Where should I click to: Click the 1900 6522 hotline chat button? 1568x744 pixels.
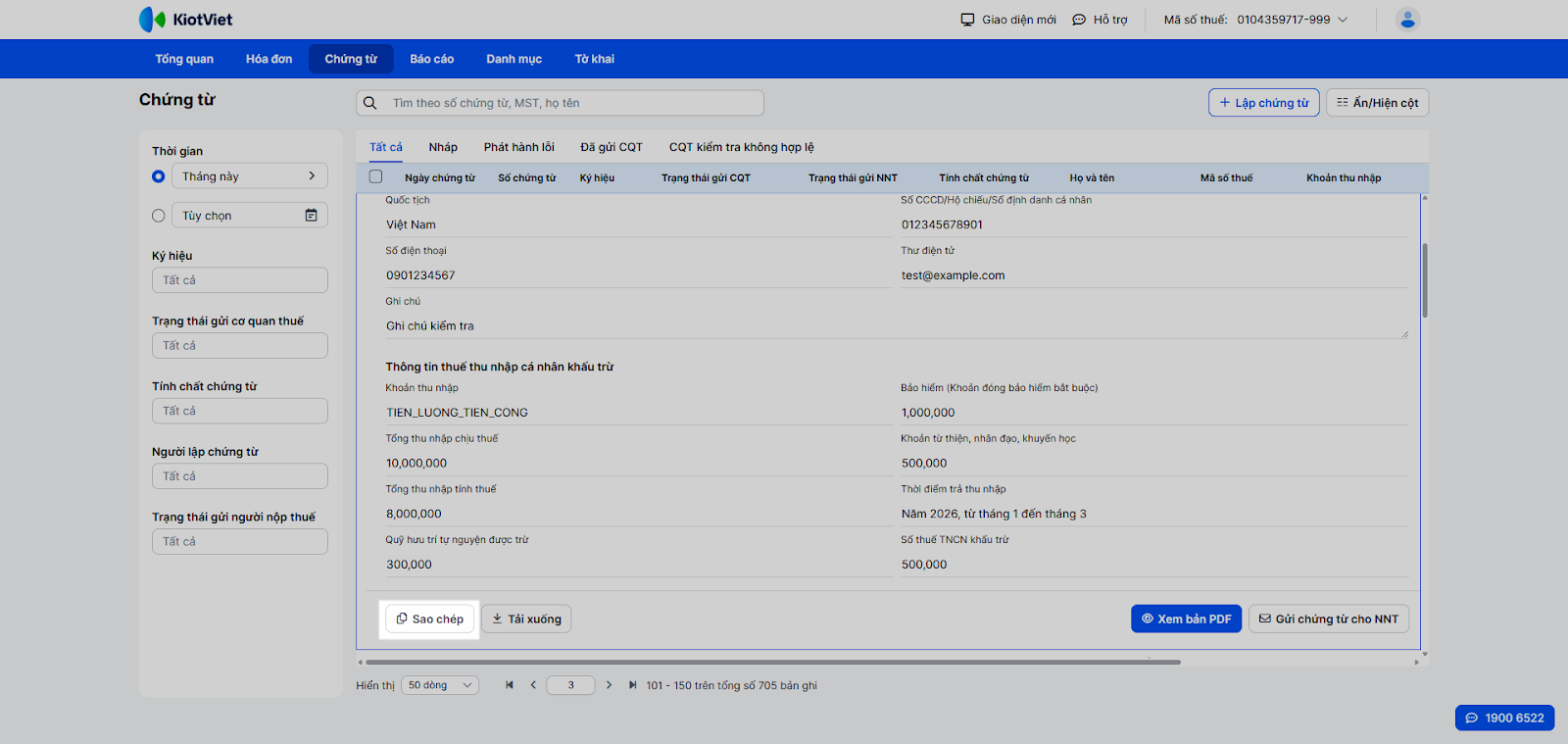pyautogui.click(x=1504, y=719)
